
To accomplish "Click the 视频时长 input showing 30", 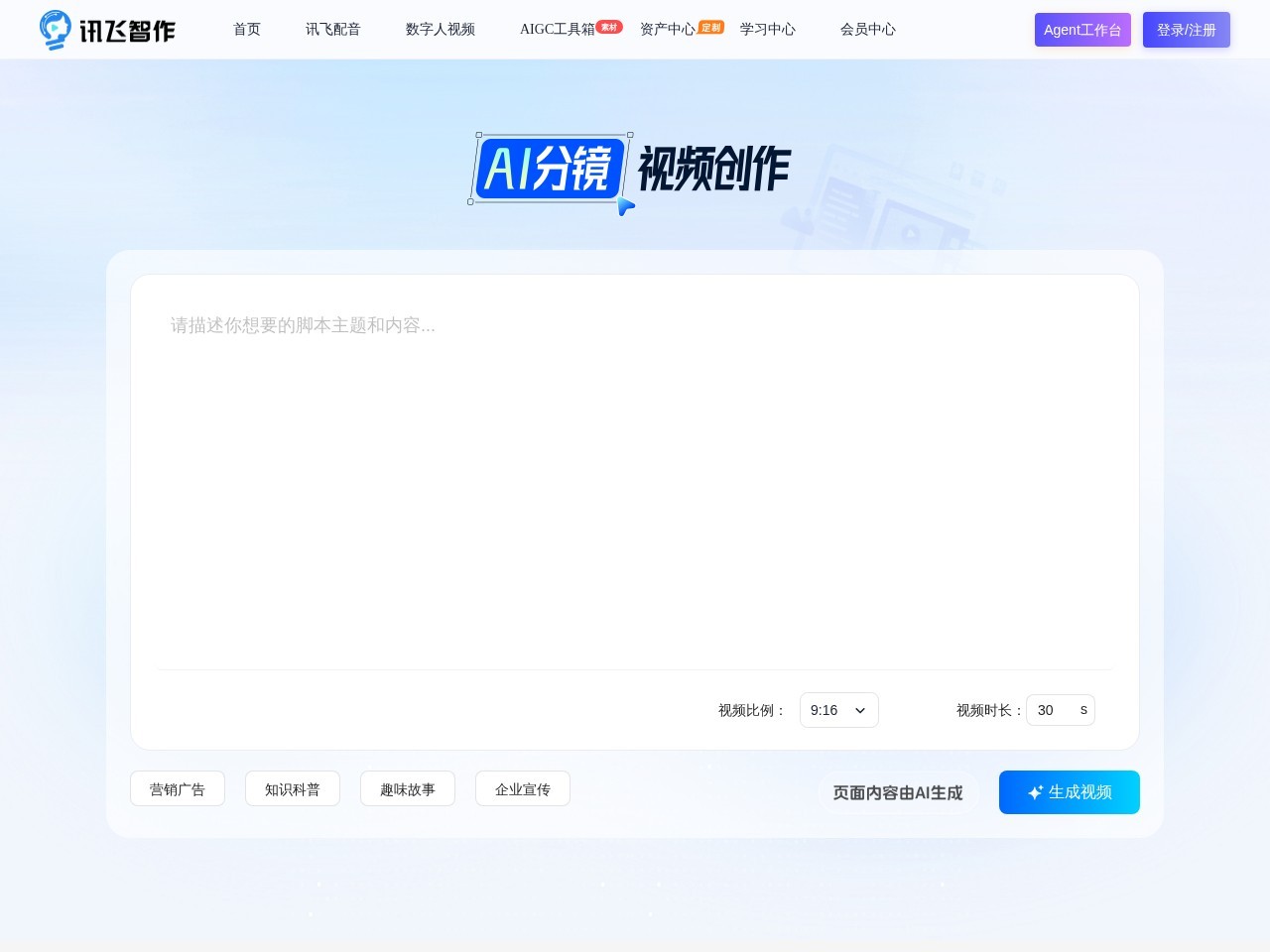I will point(1061,710).
